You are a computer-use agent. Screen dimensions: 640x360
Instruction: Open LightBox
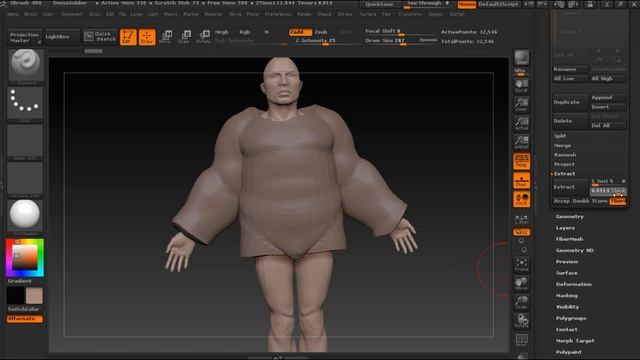coord(62,37)
